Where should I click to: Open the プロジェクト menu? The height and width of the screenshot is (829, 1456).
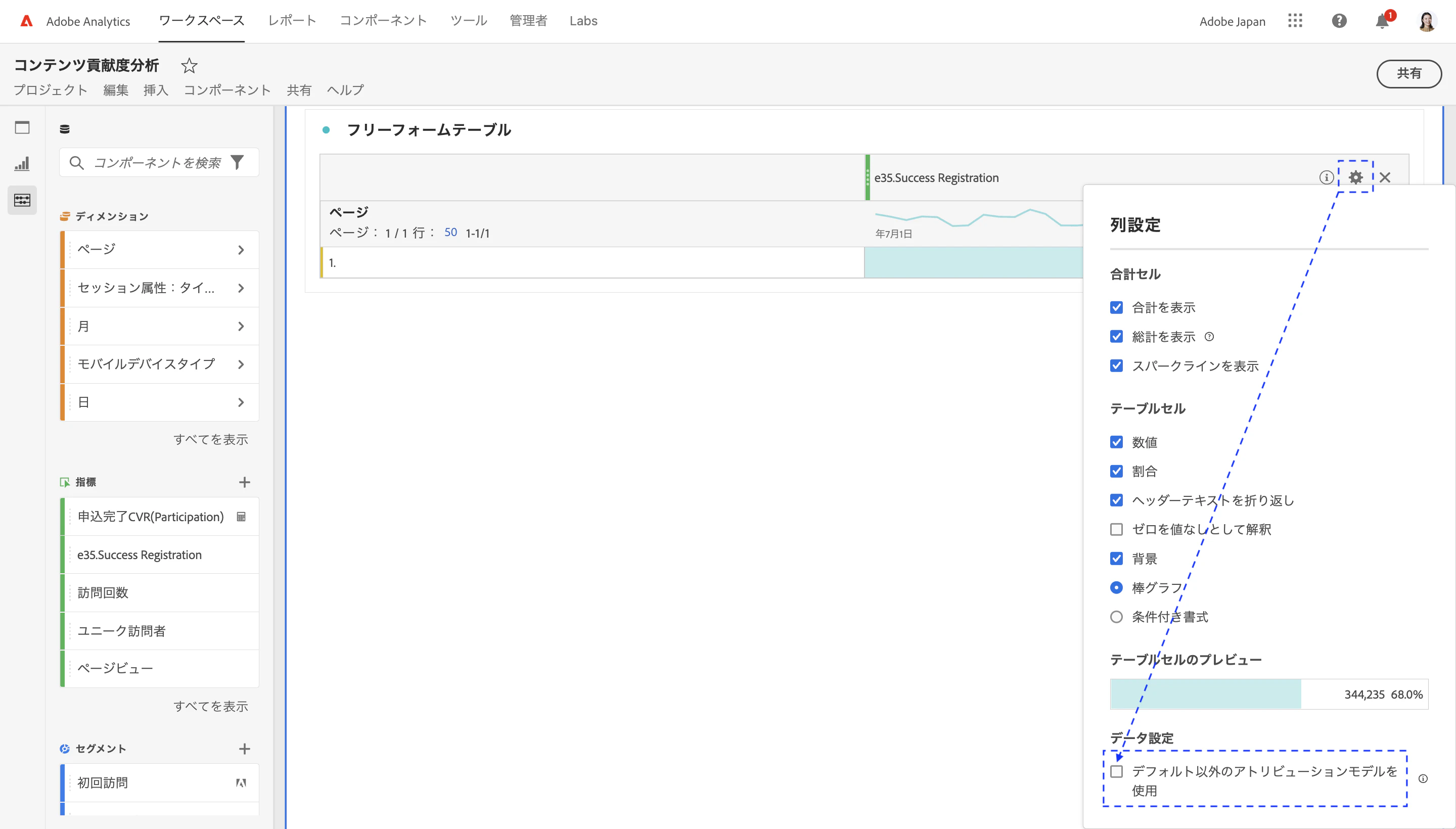pyautogui.click(x=51, y=90)
